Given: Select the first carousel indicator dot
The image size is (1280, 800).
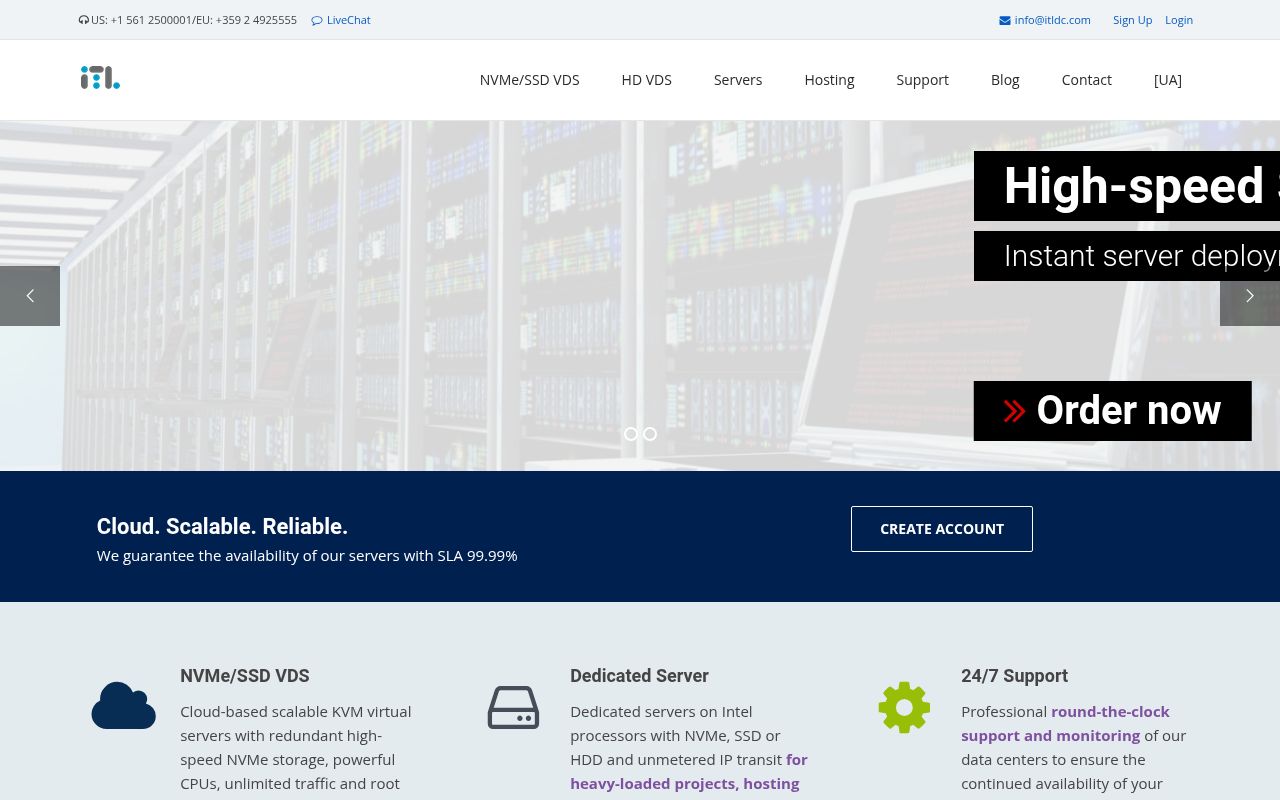Looking at the screenshot, I should (x=631, y=434).
